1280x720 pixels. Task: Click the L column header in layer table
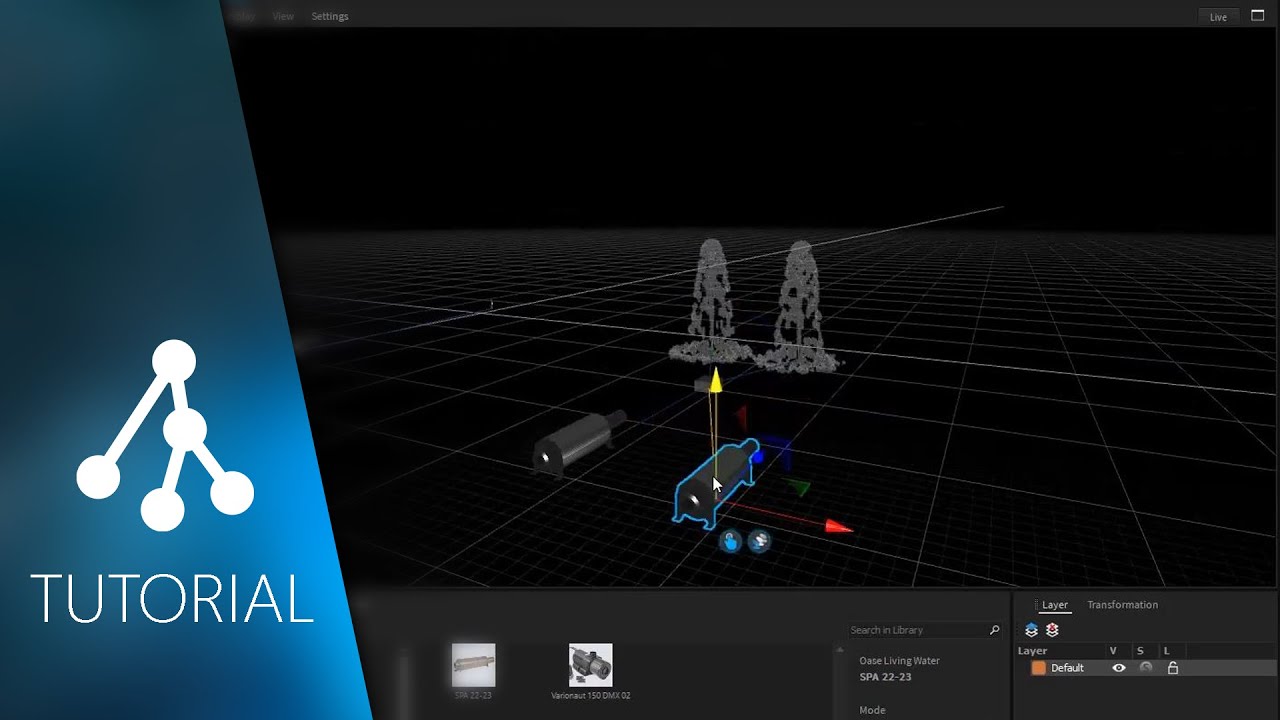coord(1166,651)
